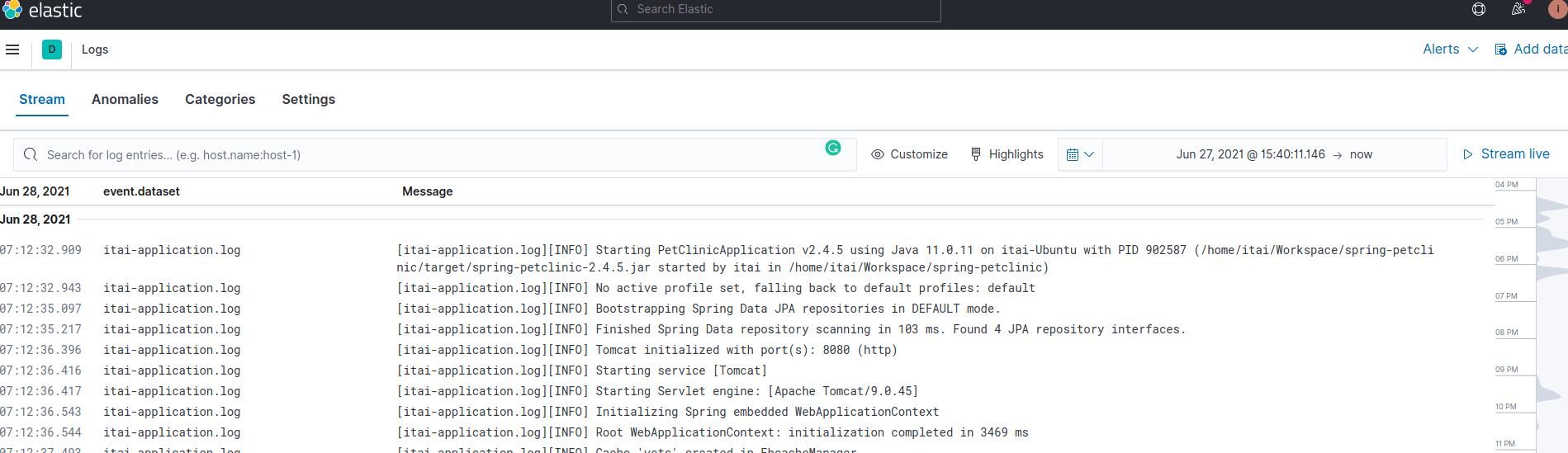The width and height of the screenshot is (1568, 453).
Task: Open the hamburger navigation menu
Action: (12, 50)
